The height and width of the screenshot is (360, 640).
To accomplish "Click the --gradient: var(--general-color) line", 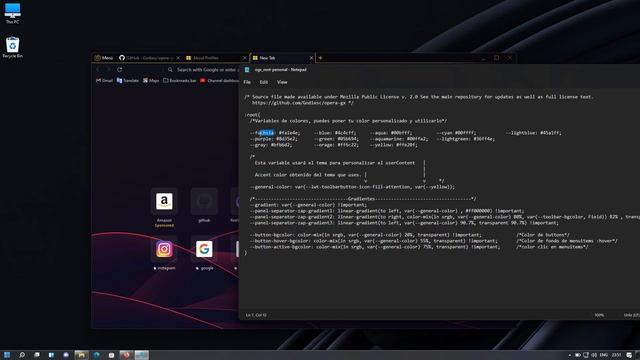I will [308, 205].
